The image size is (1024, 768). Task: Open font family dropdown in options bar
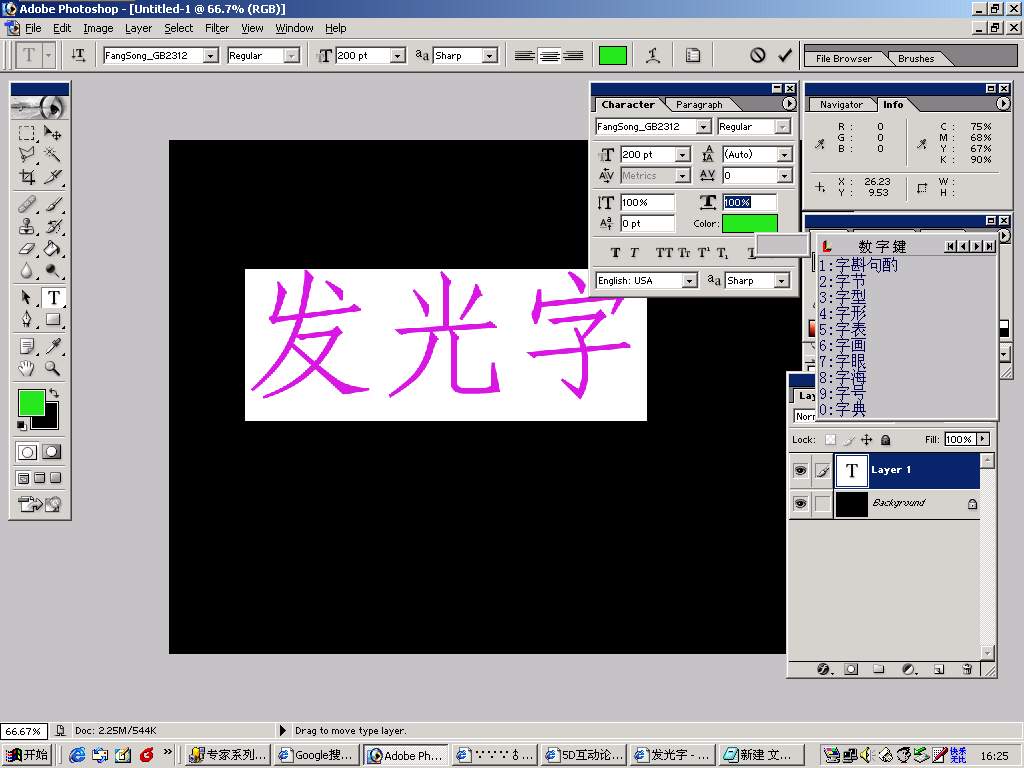(210, 56)
